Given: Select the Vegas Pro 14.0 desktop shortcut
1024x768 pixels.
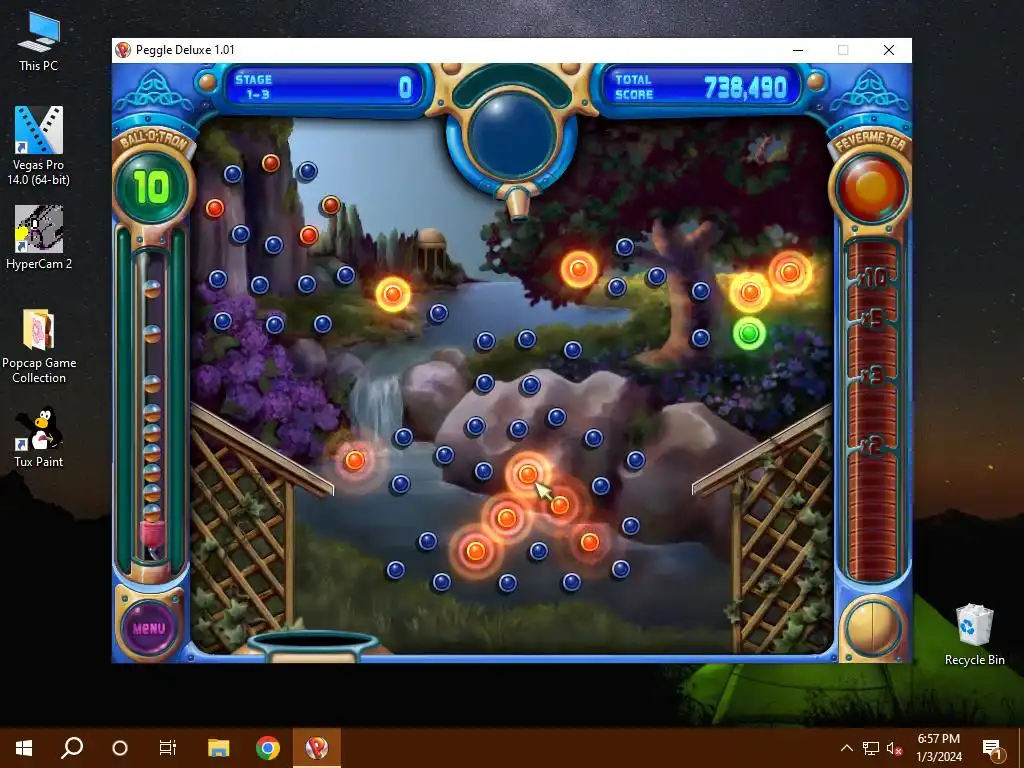Looking at the screenshot, I should (39, 146).
